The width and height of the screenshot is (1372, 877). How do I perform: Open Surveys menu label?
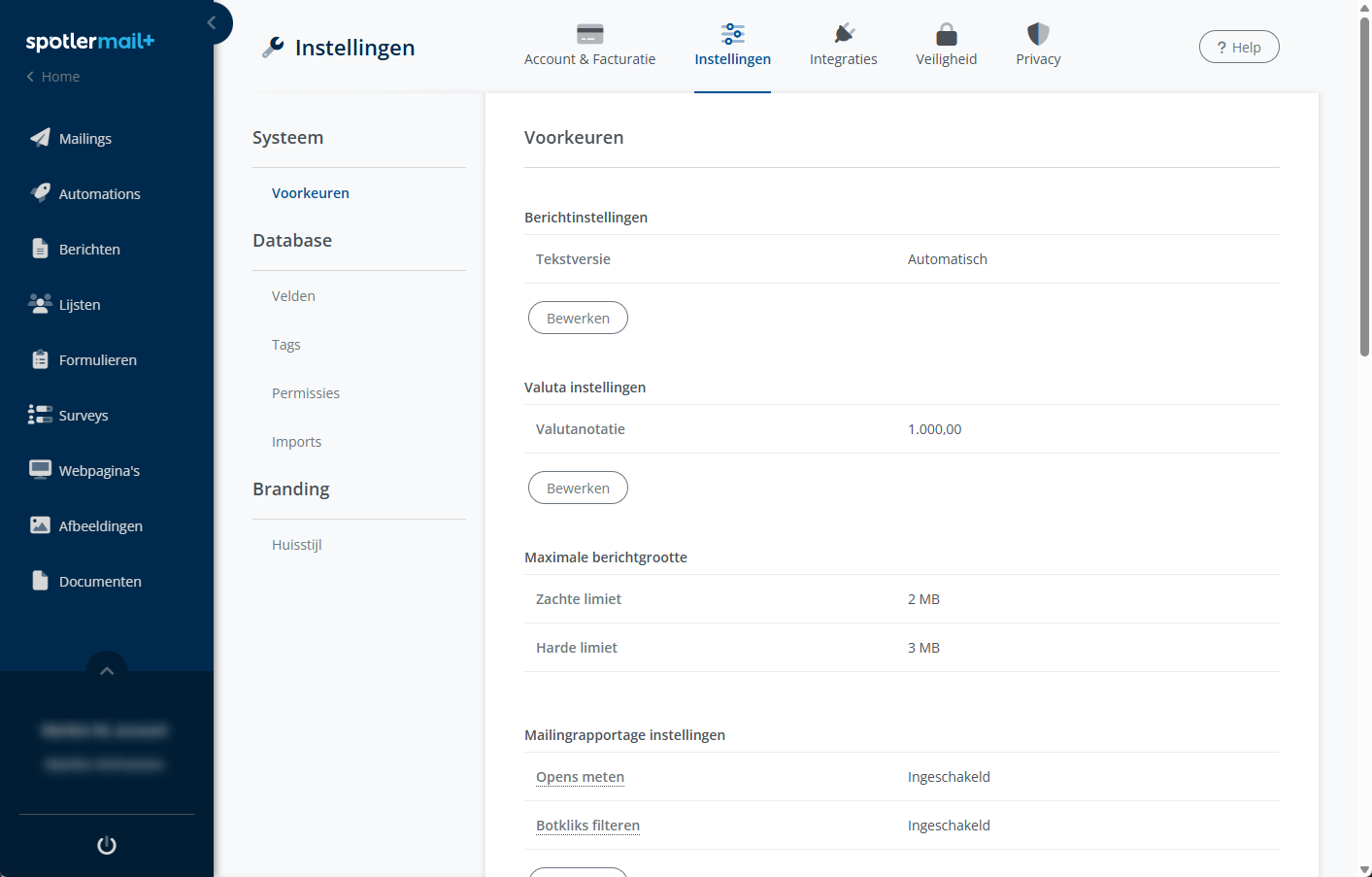pos(84,416)
